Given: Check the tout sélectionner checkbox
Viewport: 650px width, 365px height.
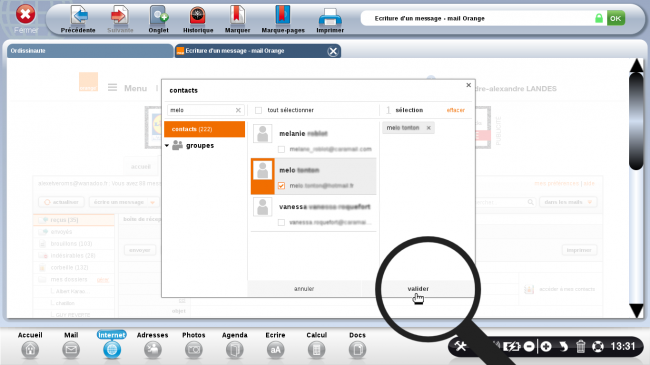Looking at the screenshot, I should click(259, 110).
